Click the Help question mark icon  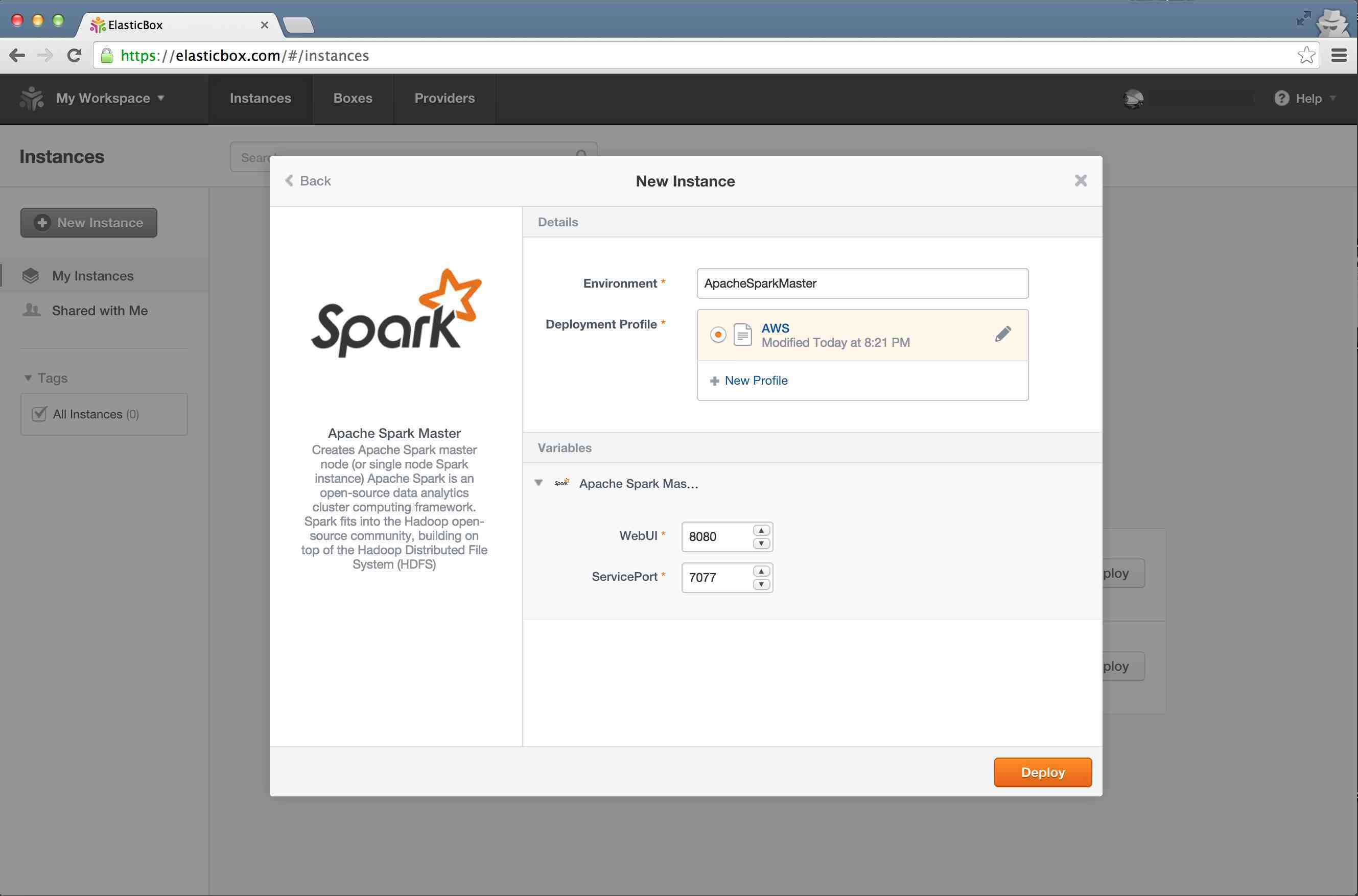coord(1281,98)
